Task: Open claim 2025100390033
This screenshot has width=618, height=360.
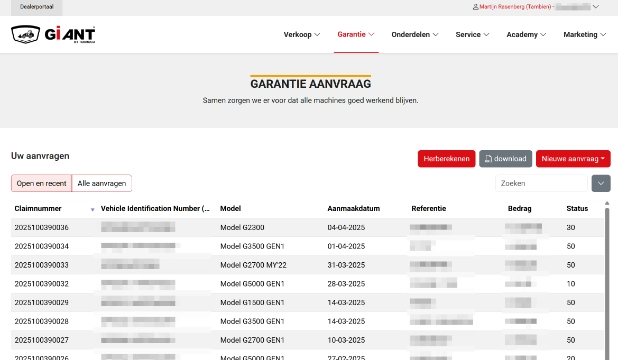Action: 41,265
